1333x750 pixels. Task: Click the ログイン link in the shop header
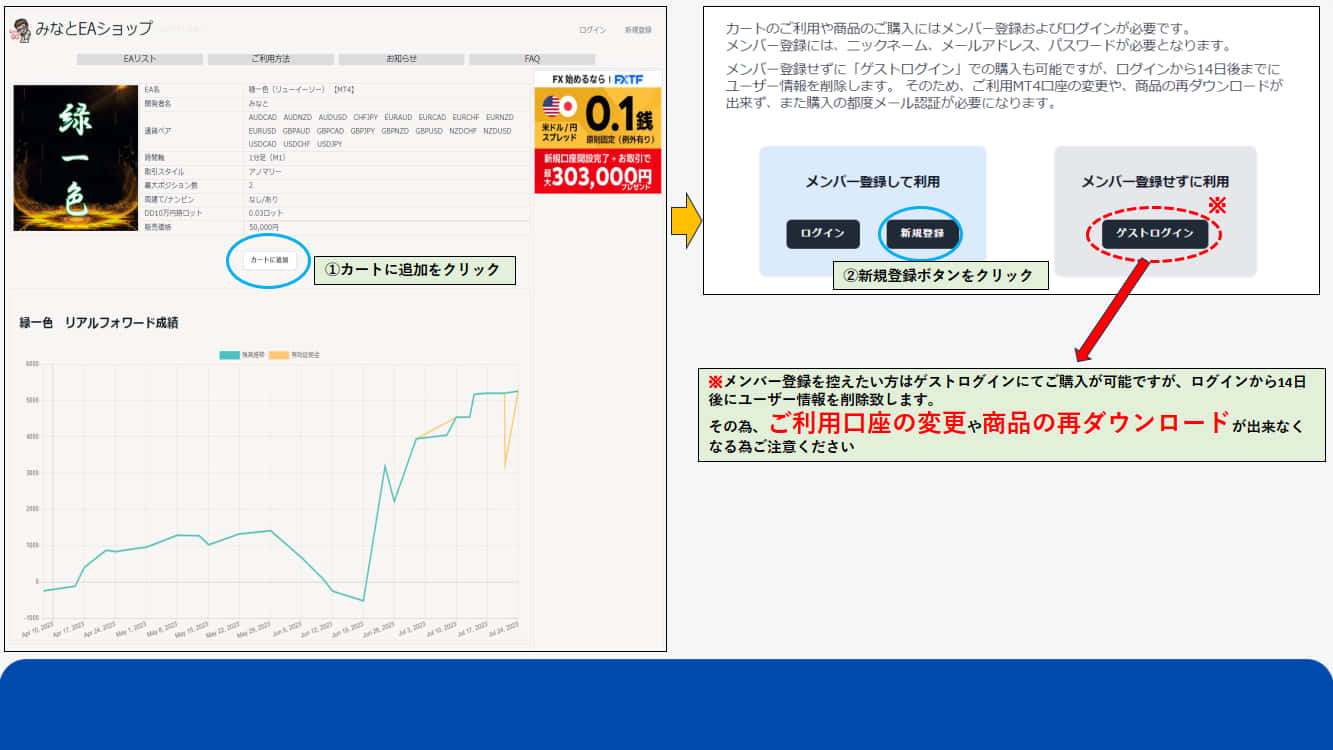(592, 30)
